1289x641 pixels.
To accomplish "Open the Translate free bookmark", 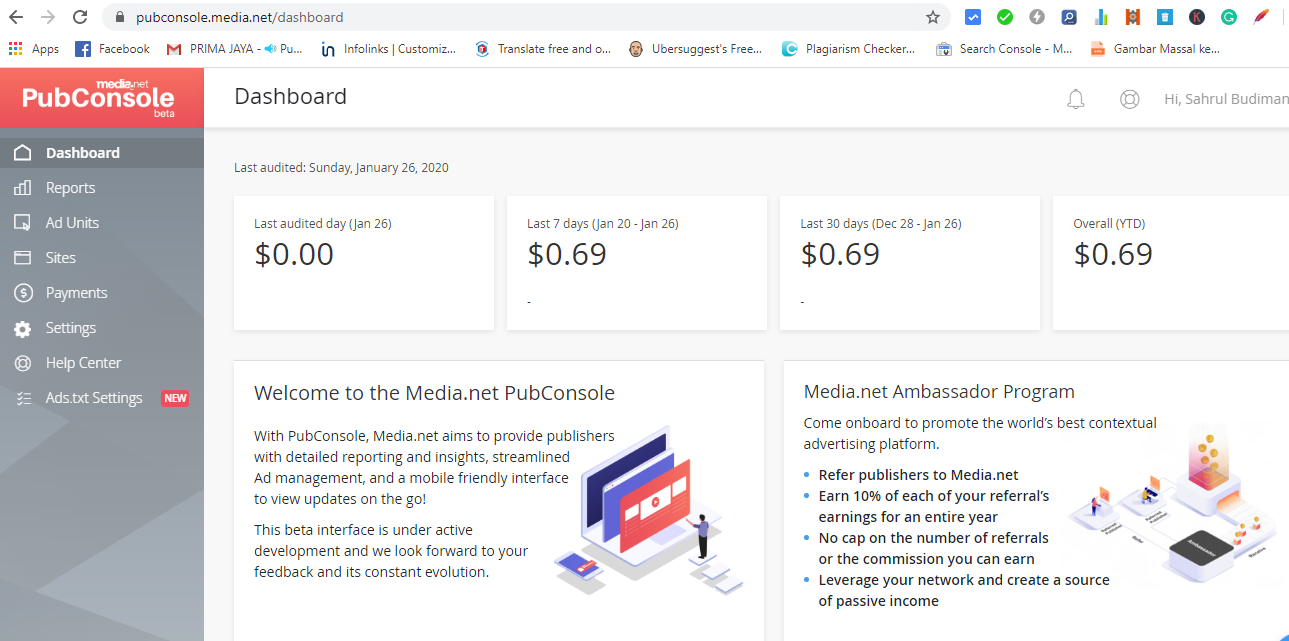I will (543, 48).
